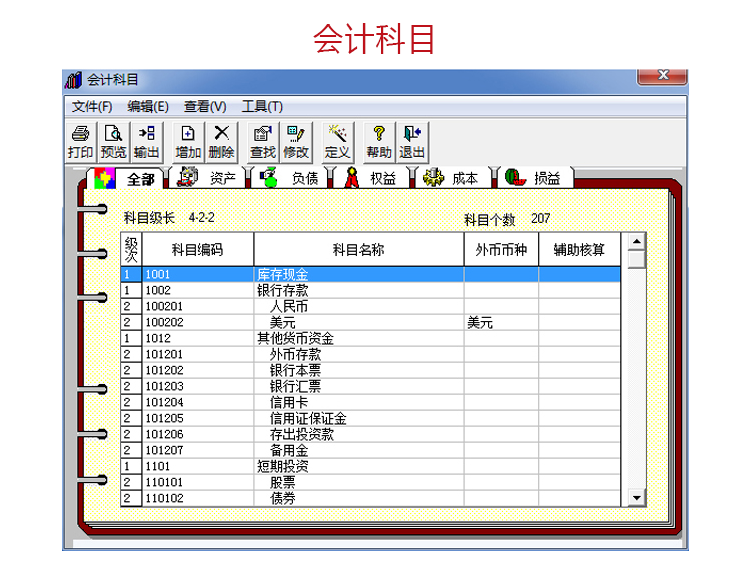Click the 科目编码 column header
The height and width of the screenshot is (578, 750).
pyautogui.click(x=198, y=249)
